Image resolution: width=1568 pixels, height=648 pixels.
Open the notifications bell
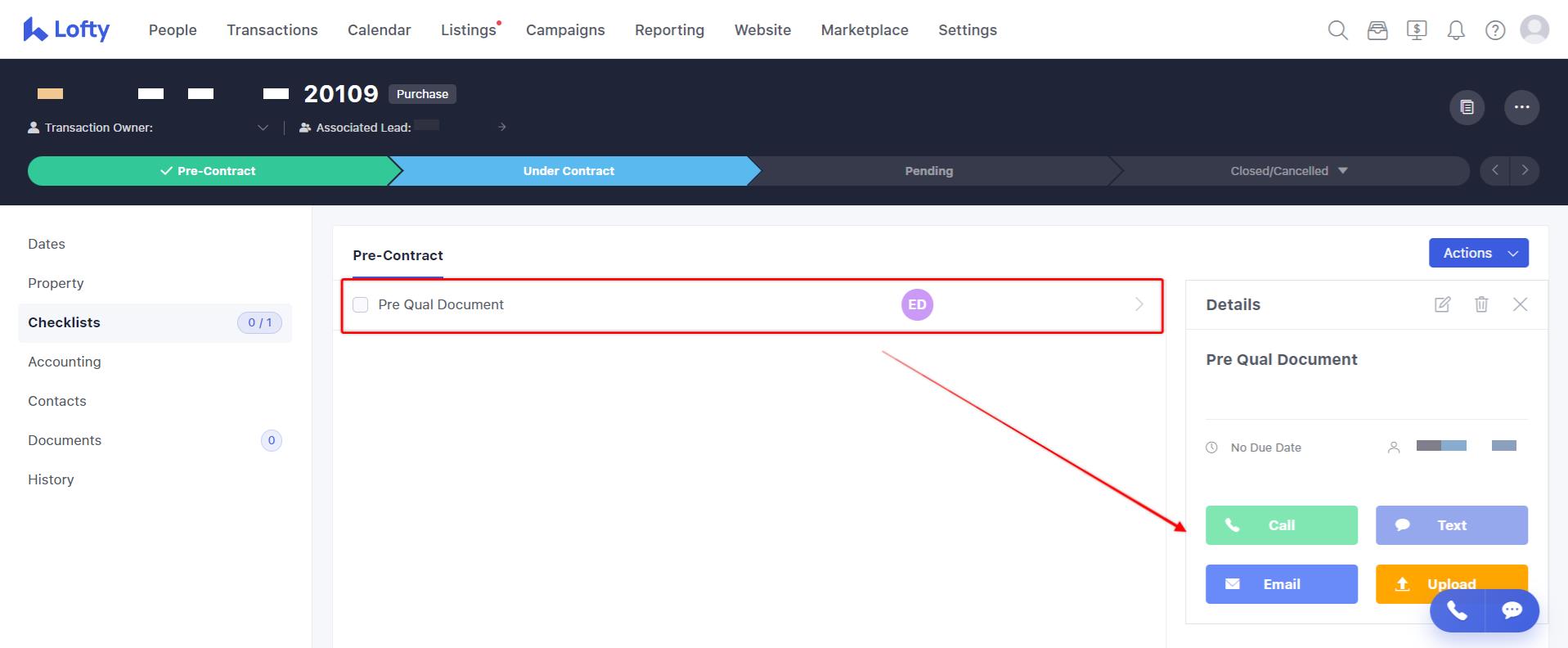click(x=1456, y=30)
